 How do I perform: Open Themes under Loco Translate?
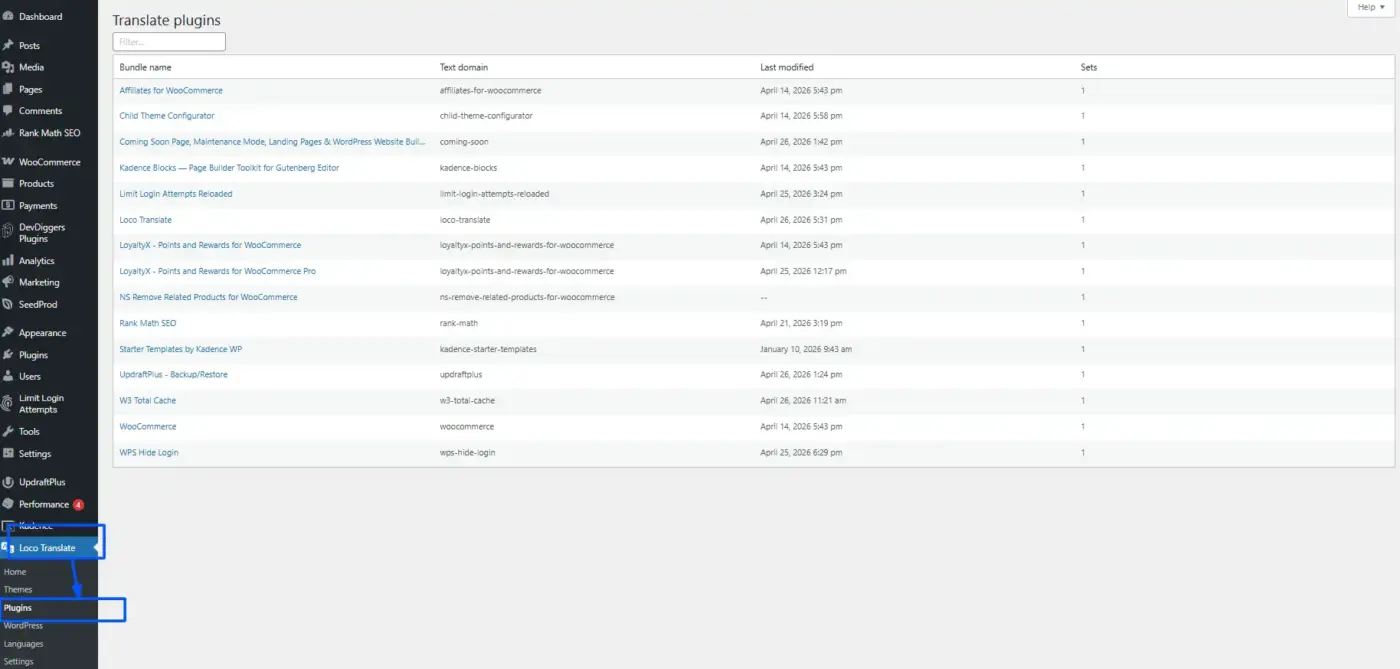18,590
